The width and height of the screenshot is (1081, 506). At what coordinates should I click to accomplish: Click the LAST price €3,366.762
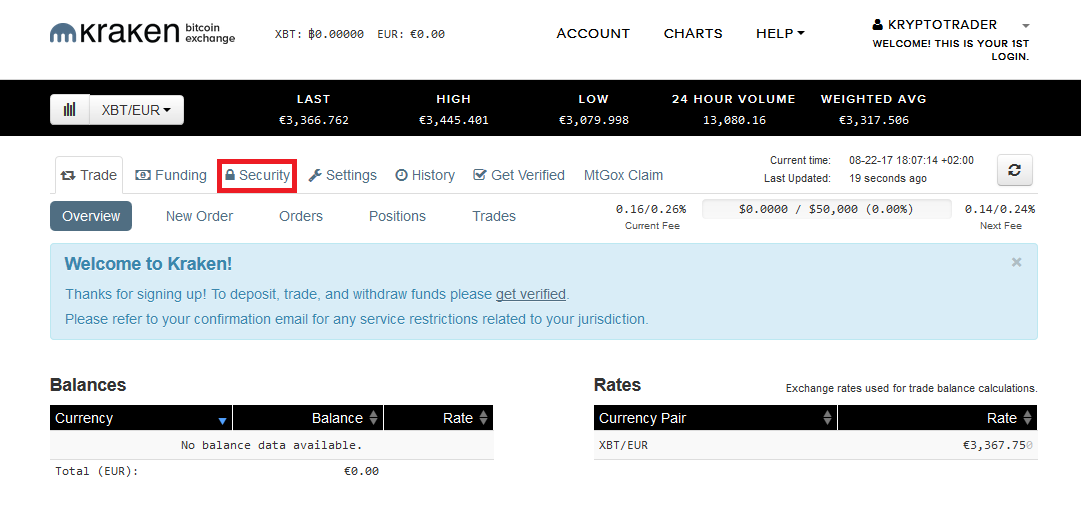click(314, 120)
